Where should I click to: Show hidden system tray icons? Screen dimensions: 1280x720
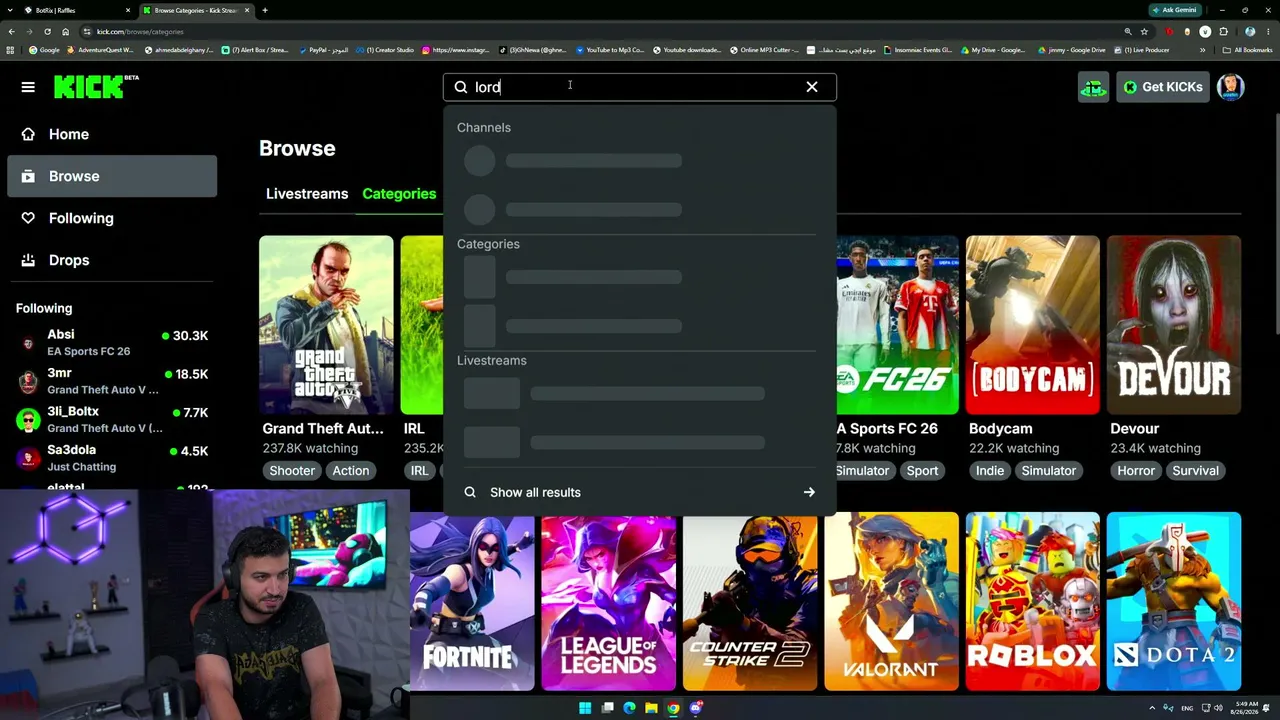1152,708
